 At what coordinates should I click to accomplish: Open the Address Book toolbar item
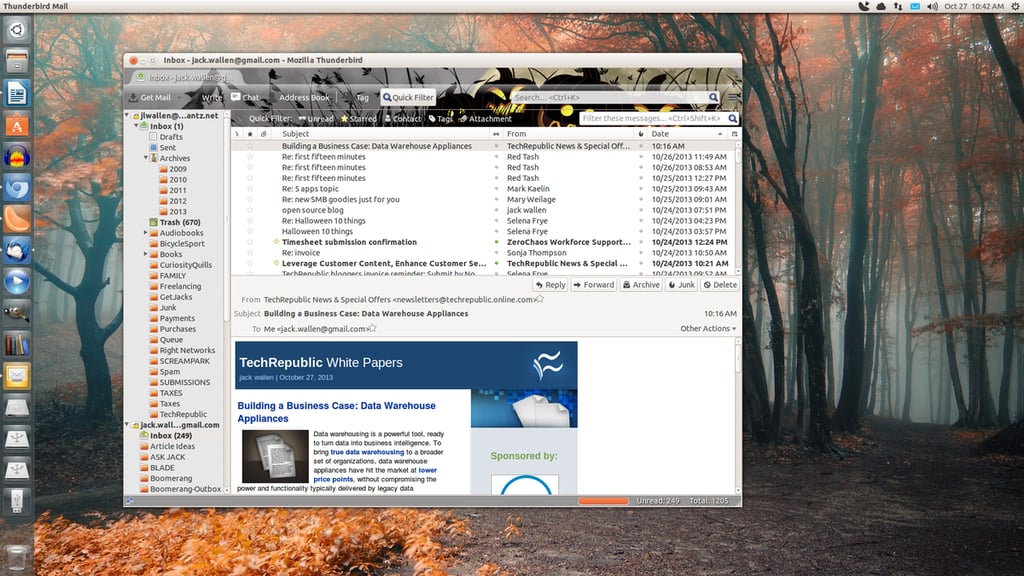(304, 97)
